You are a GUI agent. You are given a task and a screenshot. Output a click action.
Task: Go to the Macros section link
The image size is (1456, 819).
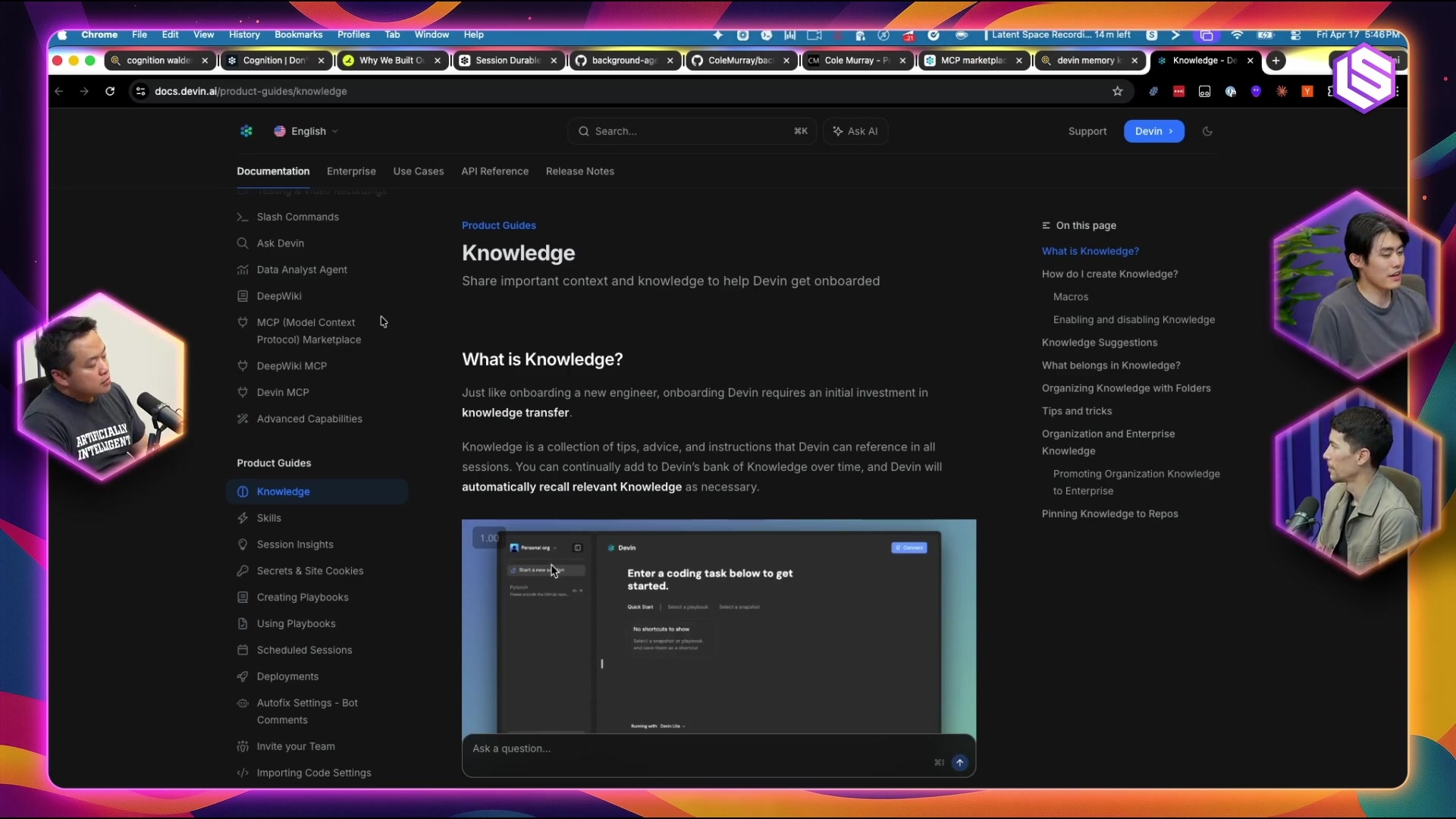pyautogui.click(x=1071, y=297)
